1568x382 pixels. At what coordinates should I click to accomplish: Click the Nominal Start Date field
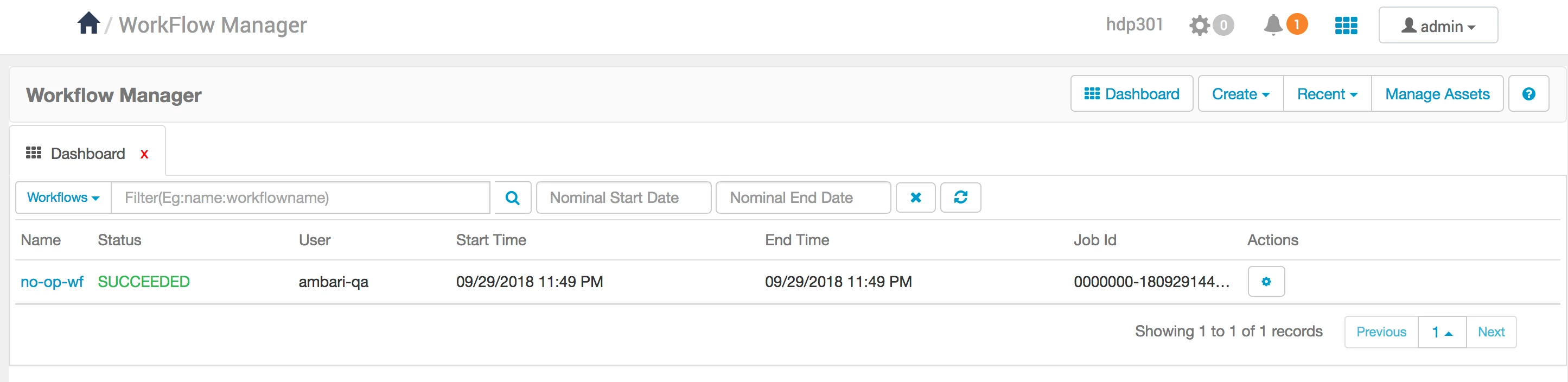(x=623, y=198)
